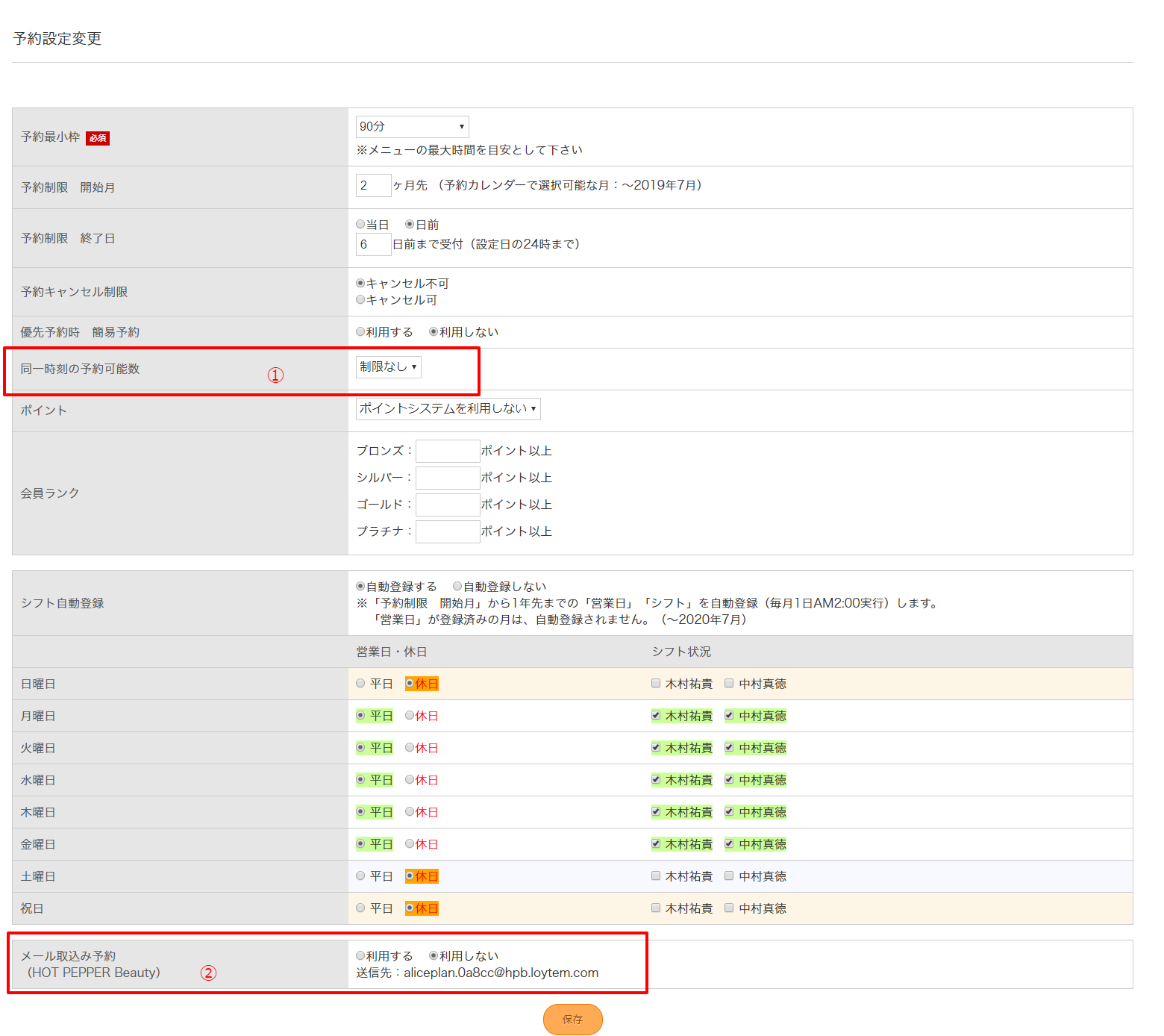
Task: Enable 利用する for メール取込み予約
Action: click(361, 956)
